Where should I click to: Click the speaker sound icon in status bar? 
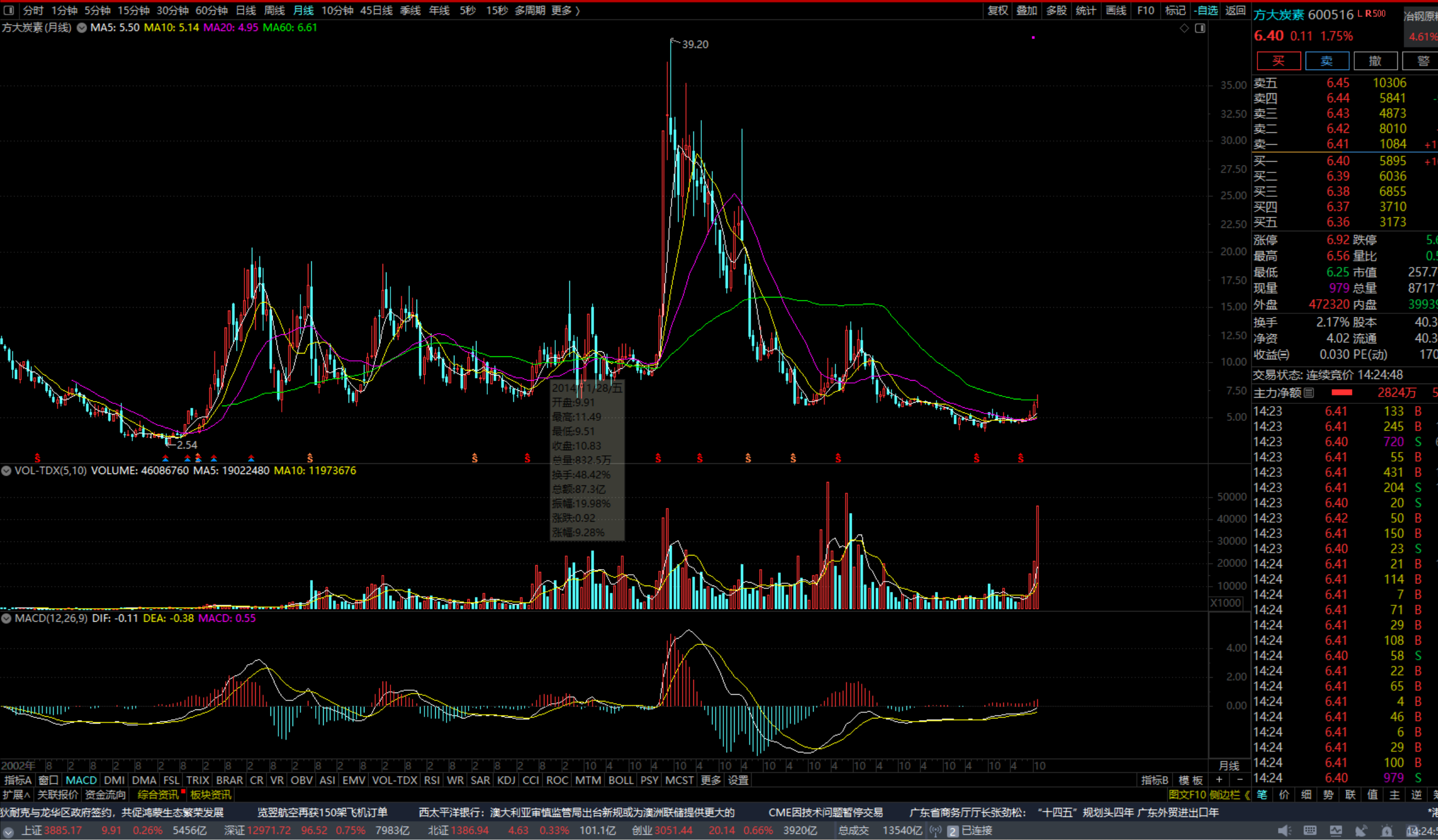coord(1284,831)
